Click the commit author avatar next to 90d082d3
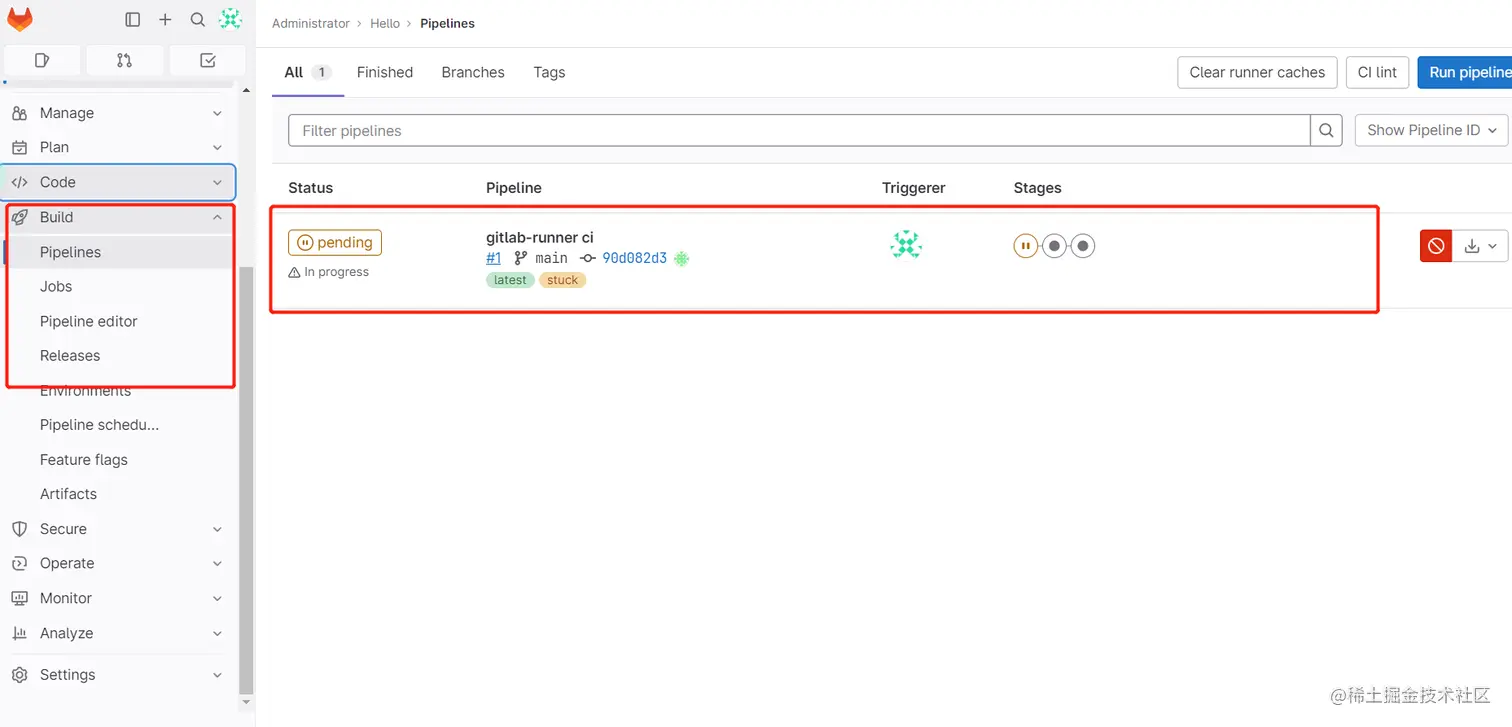The width and height of the screenshot is (1512, 727). pos(682,258)
